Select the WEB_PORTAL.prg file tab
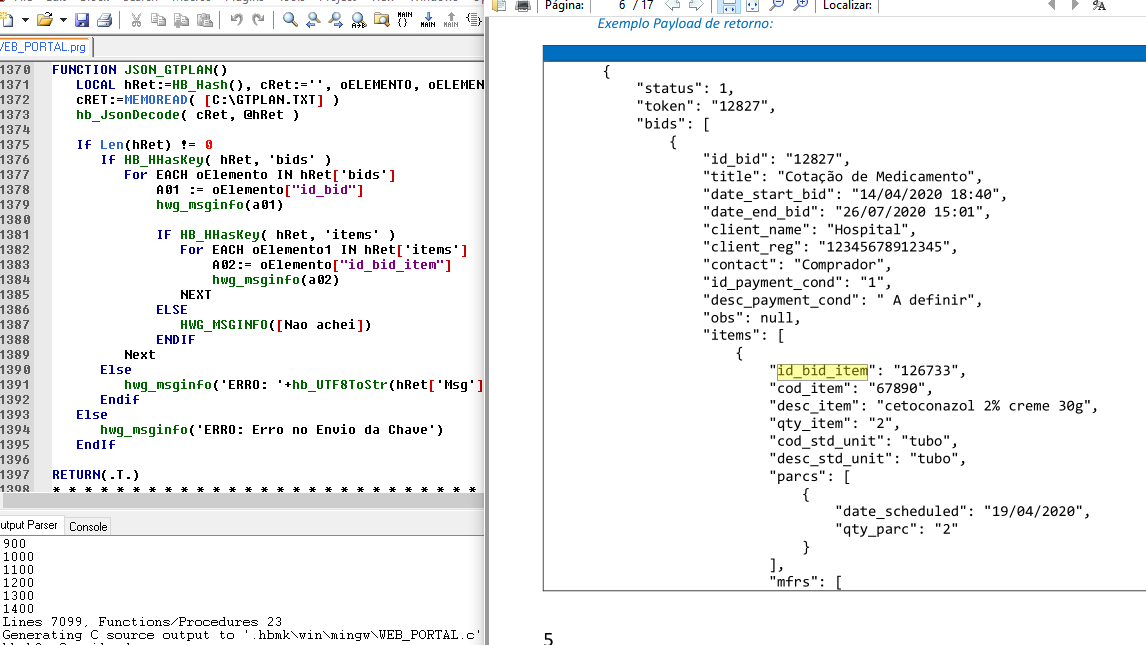 point(44,47)
